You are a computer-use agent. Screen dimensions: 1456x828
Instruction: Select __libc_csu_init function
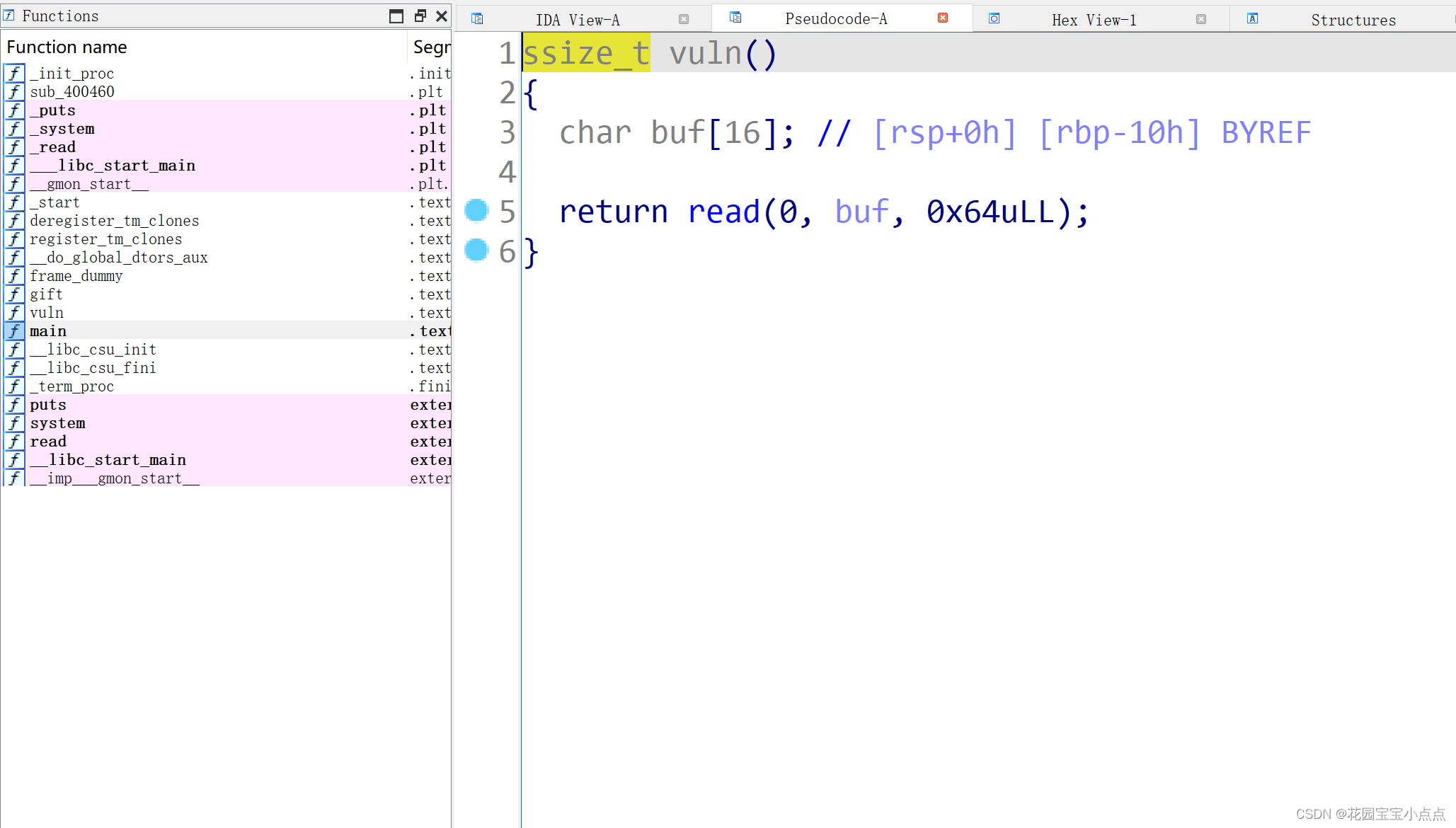tap(227, 350)
